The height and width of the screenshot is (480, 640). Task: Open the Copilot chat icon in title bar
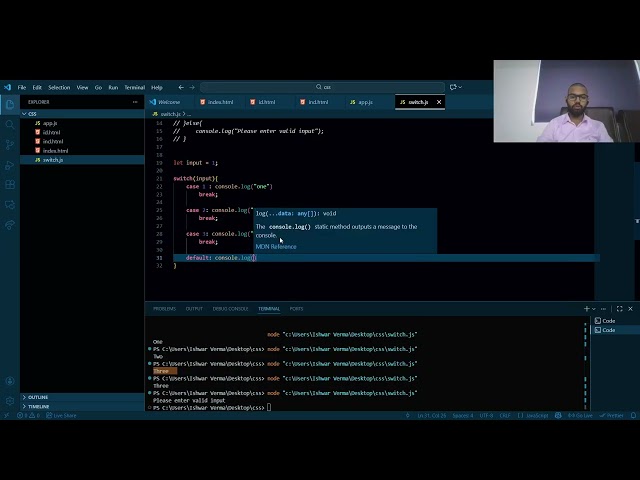click(453, 87)
